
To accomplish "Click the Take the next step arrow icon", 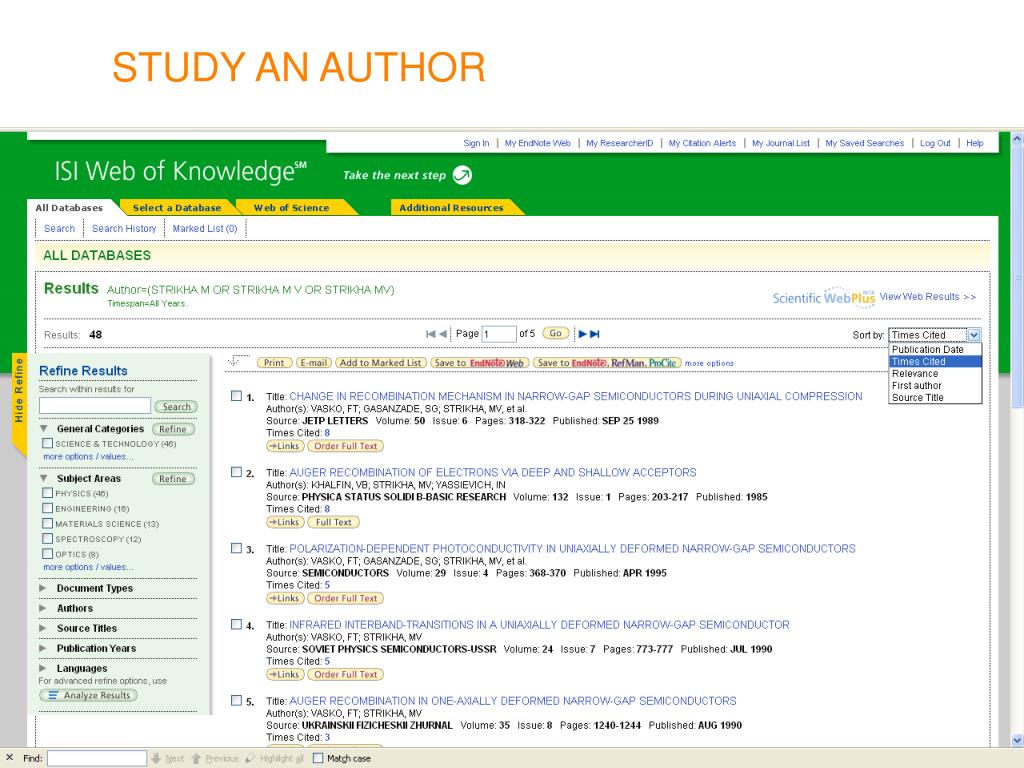I will click(462, 175).
